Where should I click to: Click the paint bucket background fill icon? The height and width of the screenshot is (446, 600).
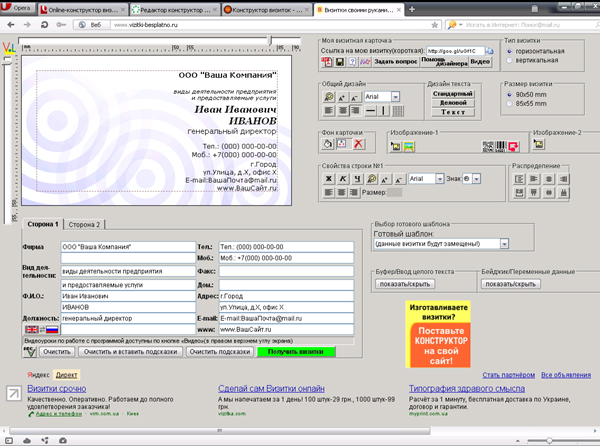point(327,145)
